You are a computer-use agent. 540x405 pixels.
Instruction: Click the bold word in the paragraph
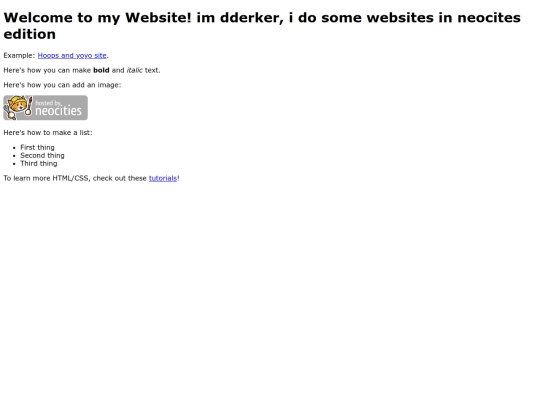tap(101, 70)
